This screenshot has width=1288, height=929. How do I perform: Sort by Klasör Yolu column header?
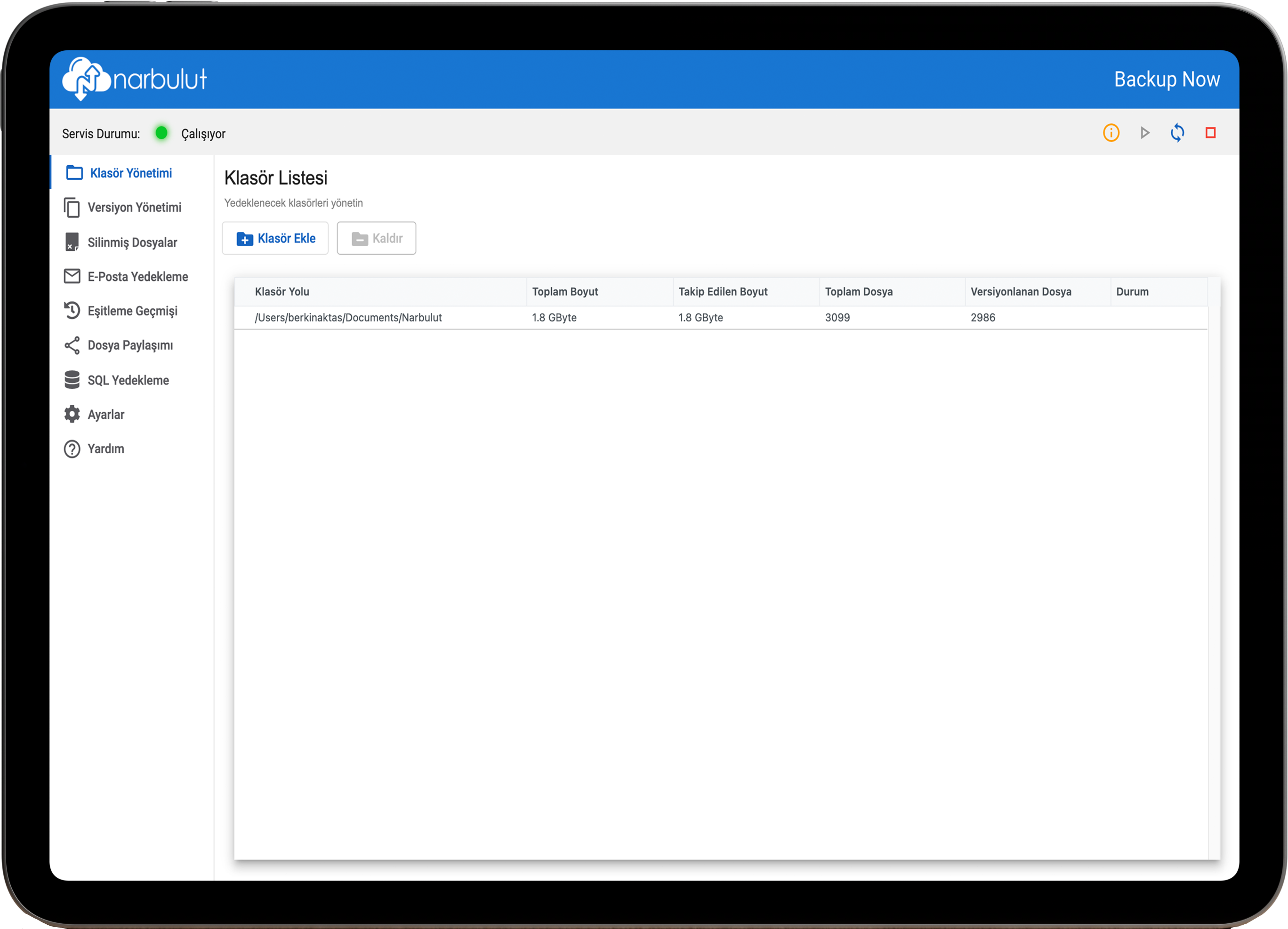[380, 291]
